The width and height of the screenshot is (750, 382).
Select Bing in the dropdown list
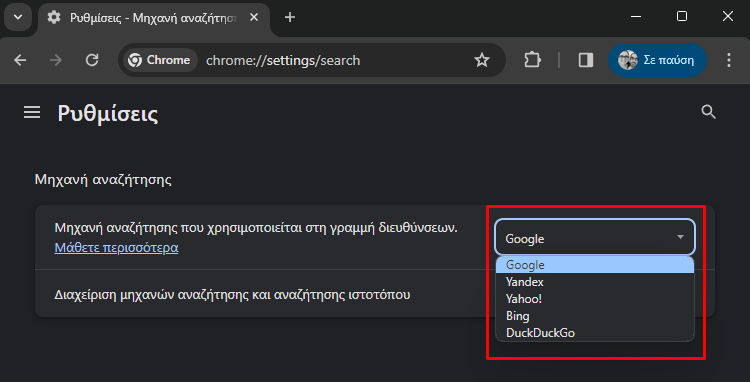coord(595,316)
